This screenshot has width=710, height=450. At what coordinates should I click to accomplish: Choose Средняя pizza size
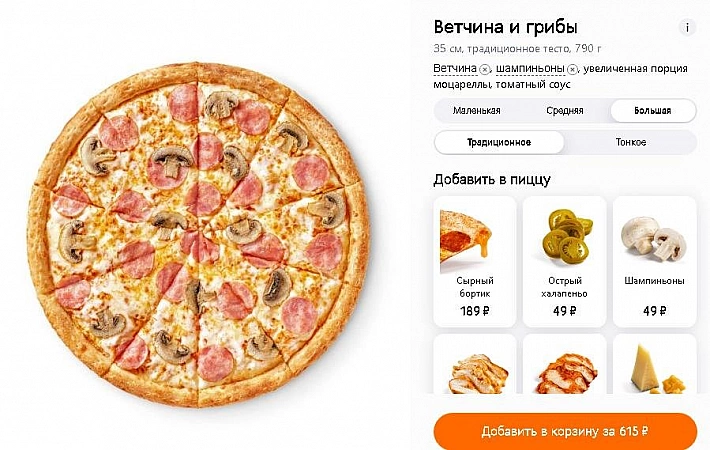pos(565,110)
